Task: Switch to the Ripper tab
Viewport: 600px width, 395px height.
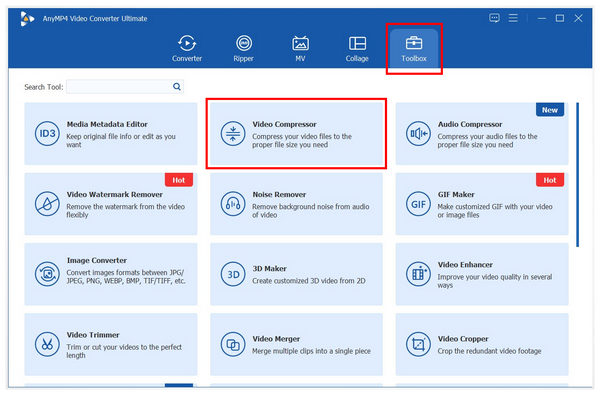Action: coord(244,48)
